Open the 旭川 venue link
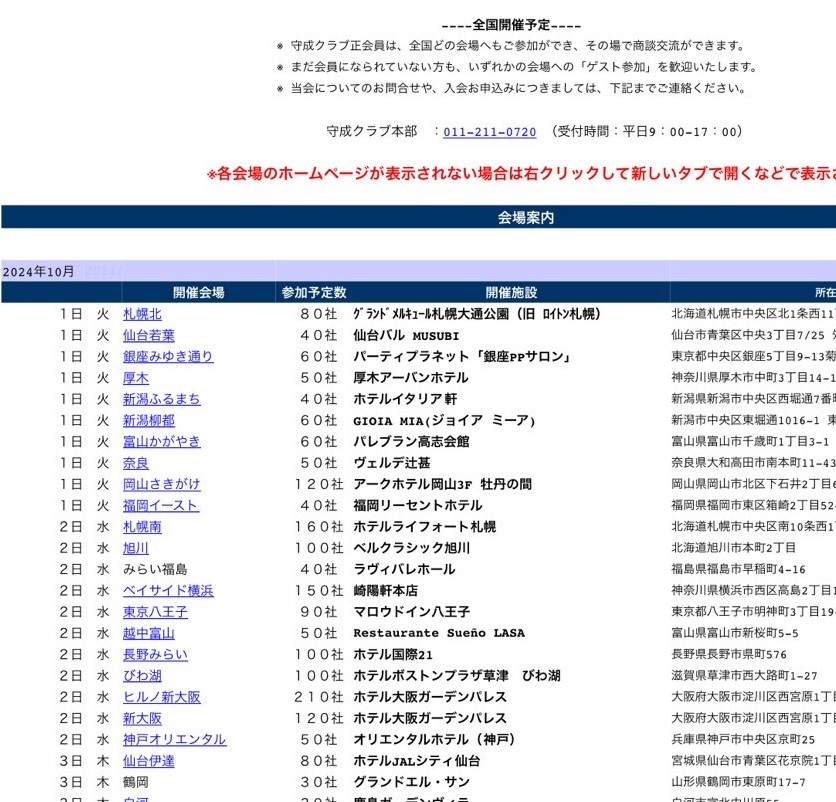The width and height of the screenshot is (836, 802). point(136,548)
